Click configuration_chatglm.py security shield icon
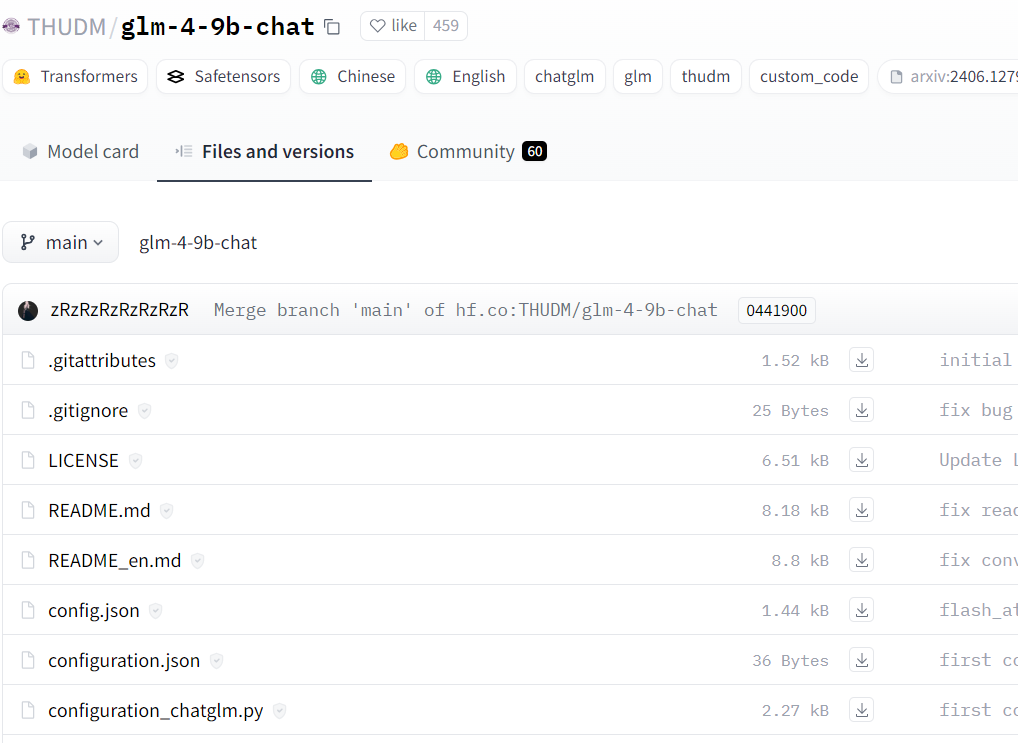 [x=279, y=711]
